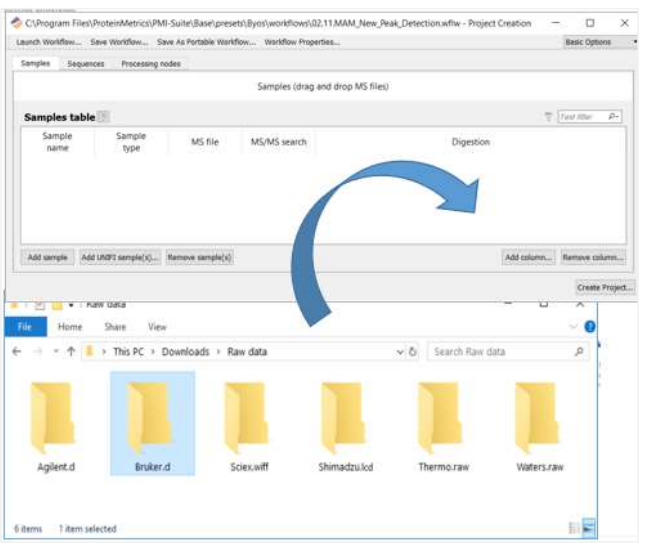Image resolution: width=653 pixels, height=546 pixels.
Task: Click Downloads in the address breadcrumb
Action: 185,352
